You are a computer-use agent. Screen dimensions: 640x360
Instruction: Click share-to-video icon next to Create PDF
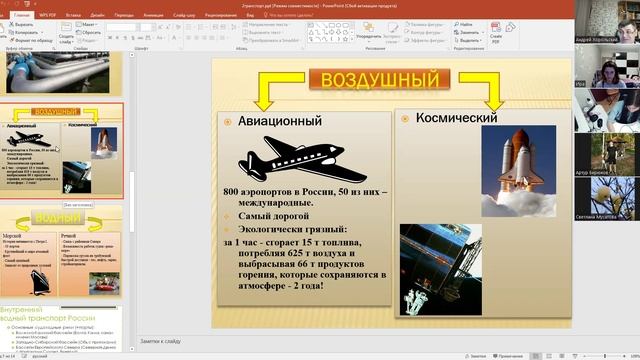511,28
